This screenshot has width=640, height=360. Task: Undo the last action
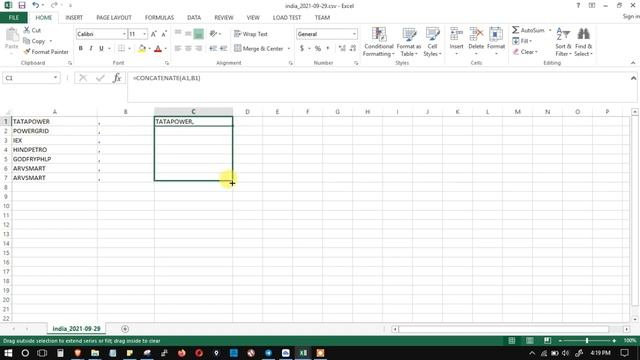click(x=36, y=5)
